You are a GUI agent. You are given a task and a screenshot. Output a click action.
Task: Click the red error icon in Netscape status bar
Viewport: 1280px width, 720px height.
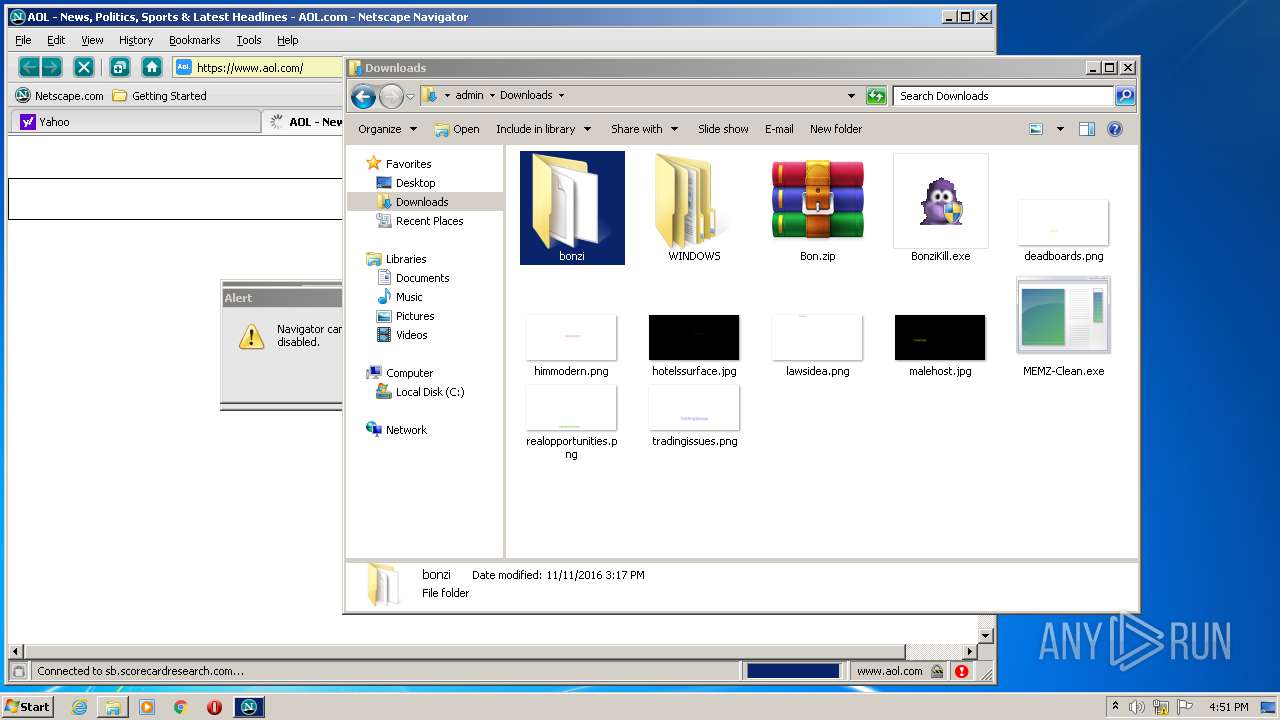click(x=961, y=671)
